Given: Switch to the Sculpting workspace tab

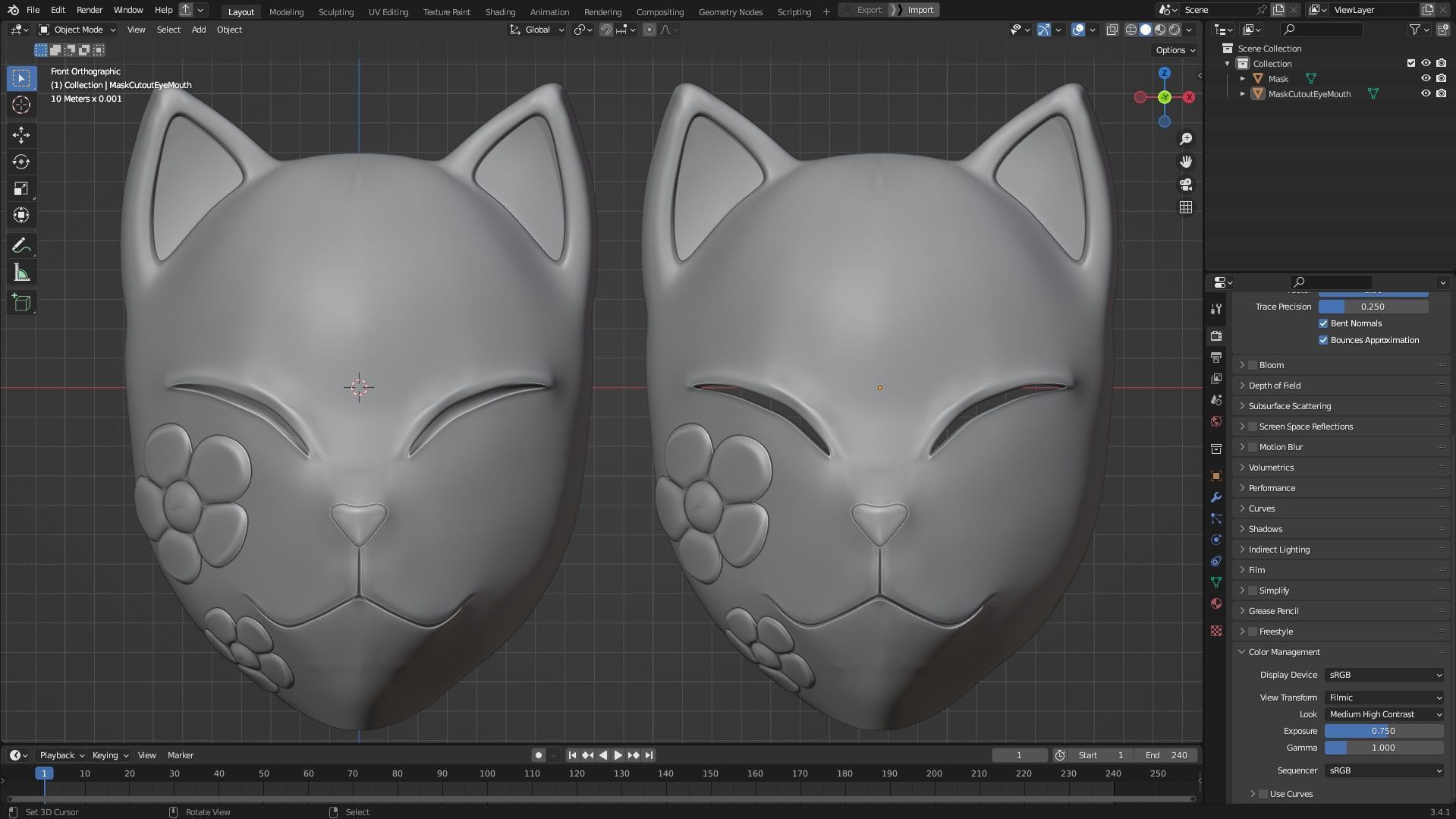Looking at the screenshot, I should point(336,11).
